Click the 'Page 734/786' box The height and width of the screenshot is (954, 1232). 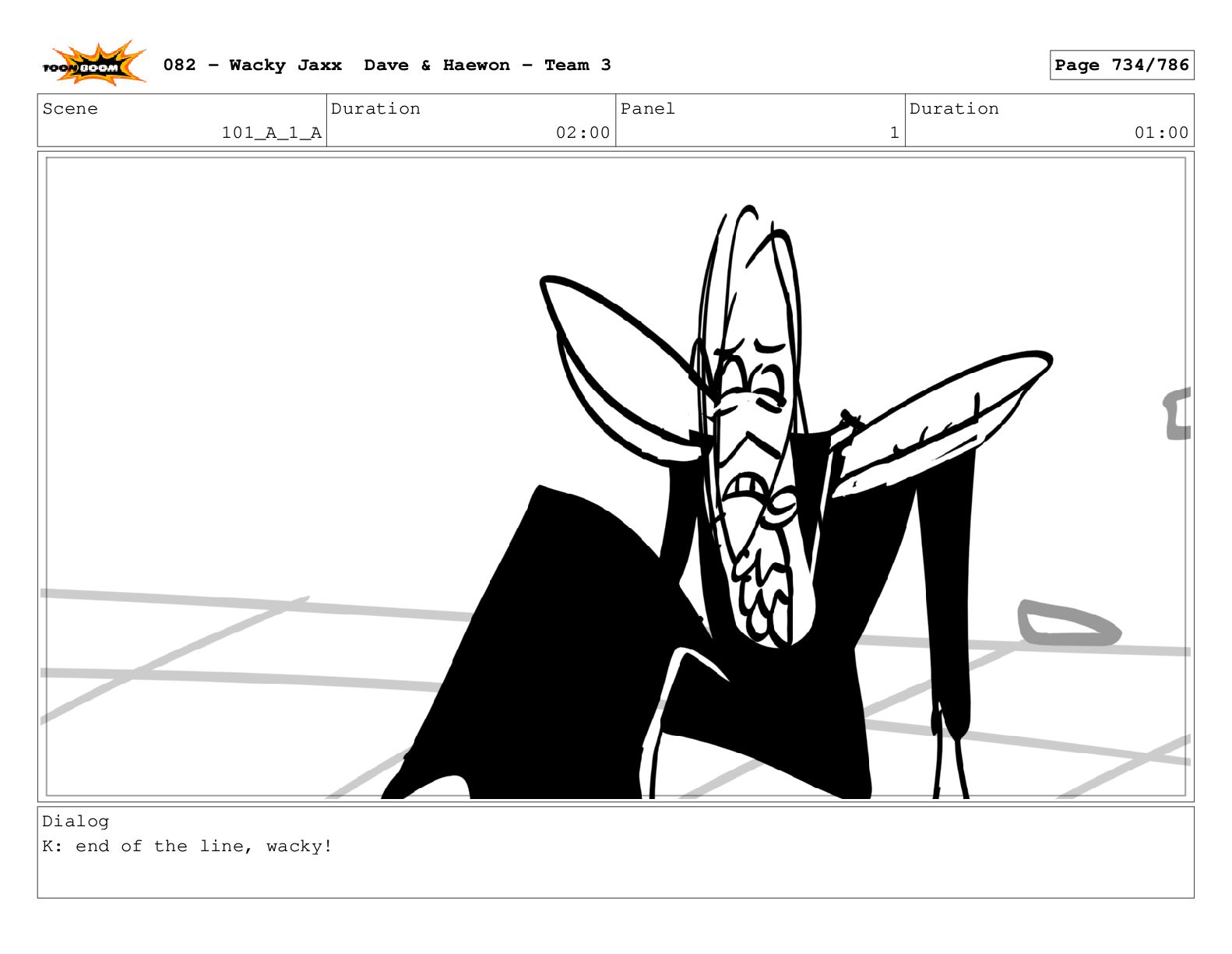1121,65
